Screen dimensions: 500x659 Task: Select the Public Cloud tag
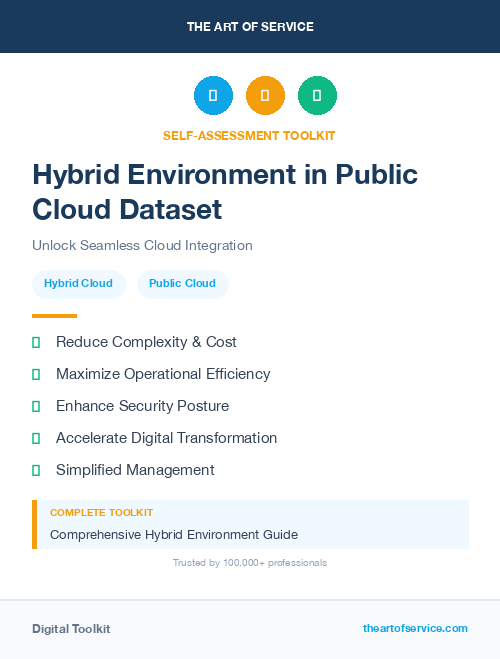click(183, 284)
